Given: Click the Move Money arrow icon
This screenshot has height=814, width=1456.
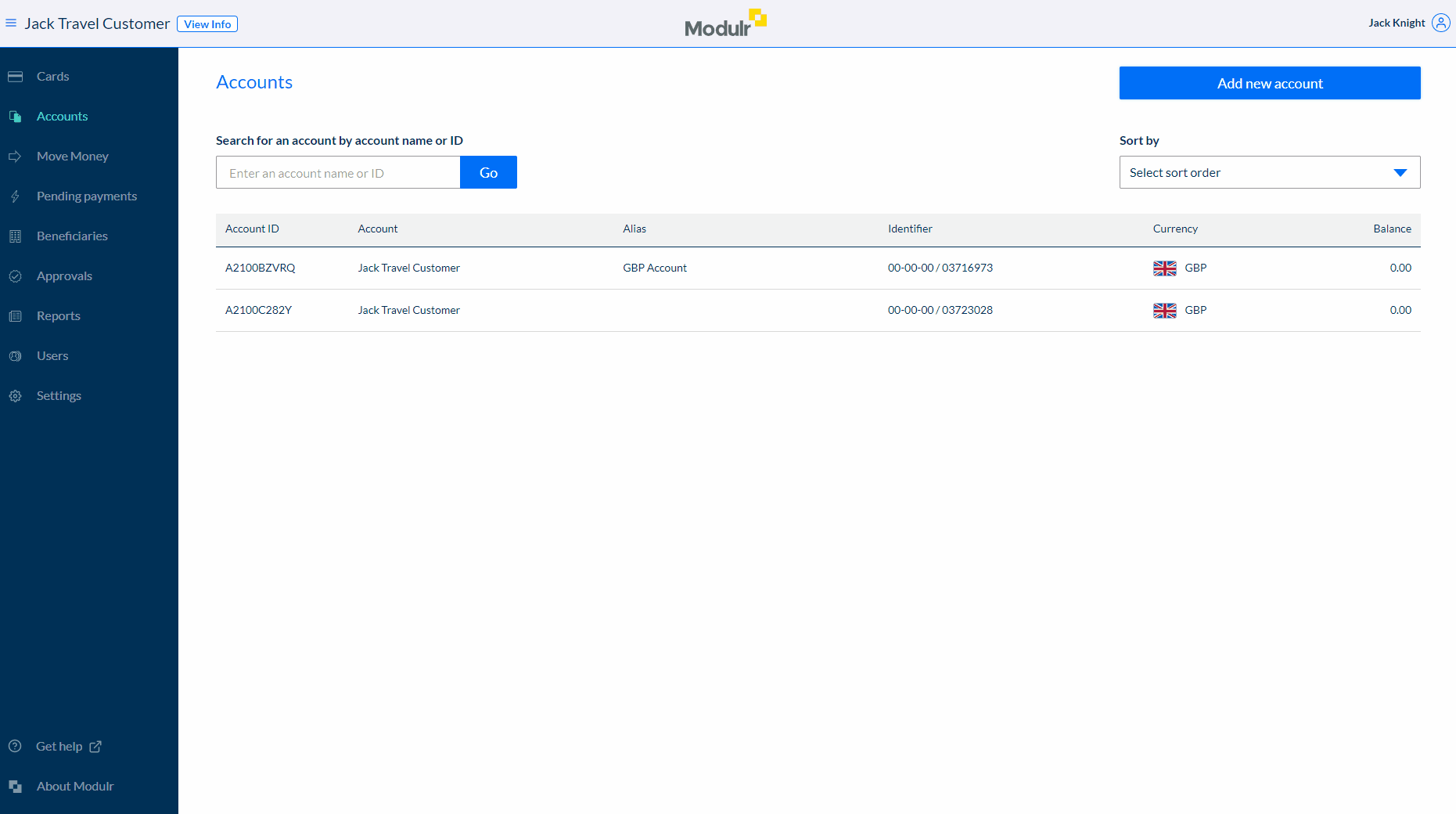Looking at the screenshot, I should point(15,157).
